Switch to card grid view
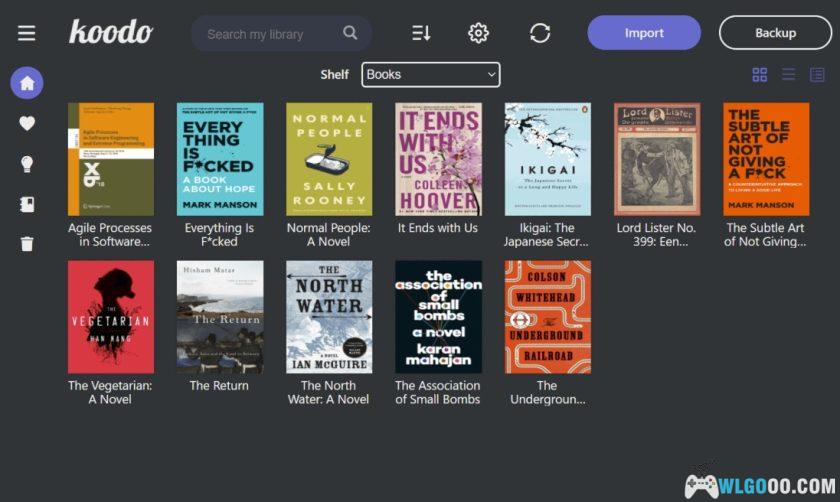 click(759, 75)
